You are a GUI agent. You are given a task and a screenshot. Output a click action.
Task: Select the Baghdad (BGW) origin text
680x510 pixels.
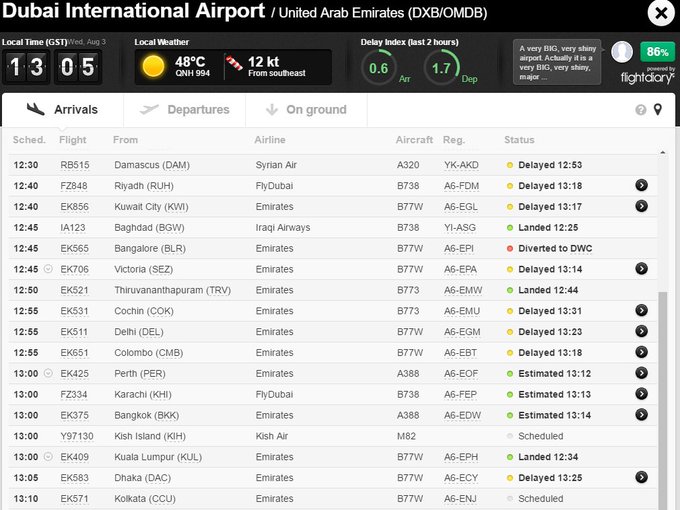pos(149,228)
